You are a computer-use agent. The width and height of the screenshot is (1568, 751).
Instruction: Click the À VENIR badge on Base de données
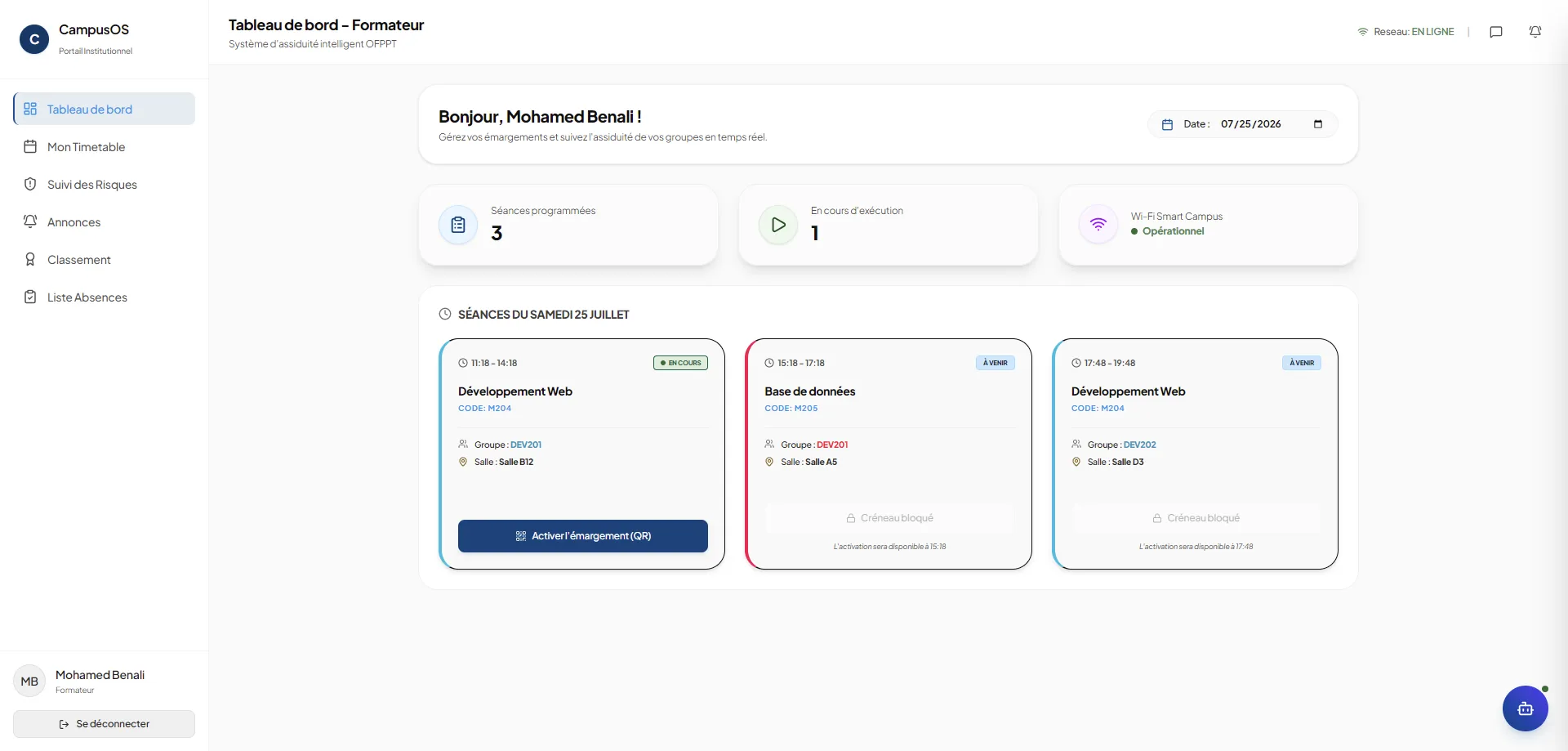[x=995, y=363]
